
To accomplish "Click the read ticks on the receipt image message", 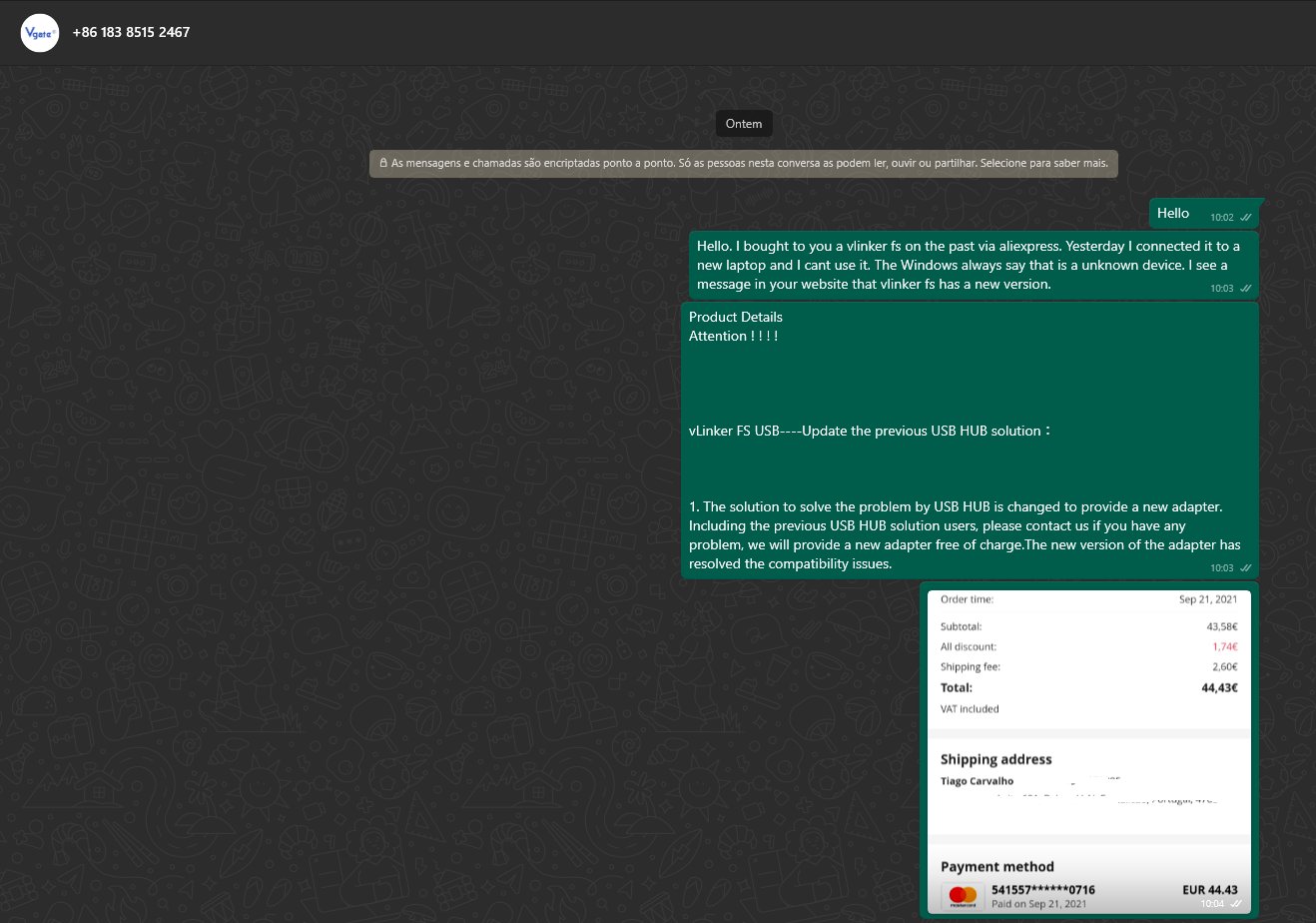I will [1237, 903].
